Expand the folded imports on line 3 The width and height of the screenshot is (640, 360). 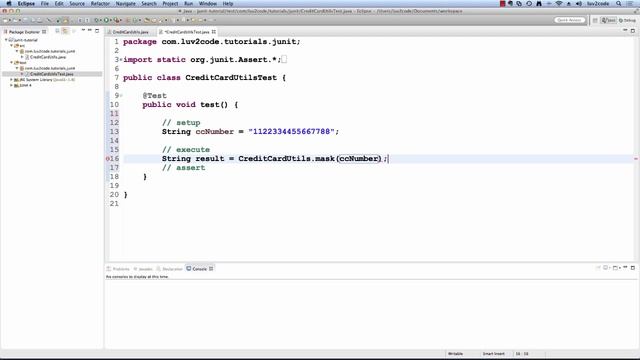[x=121, y=60]
